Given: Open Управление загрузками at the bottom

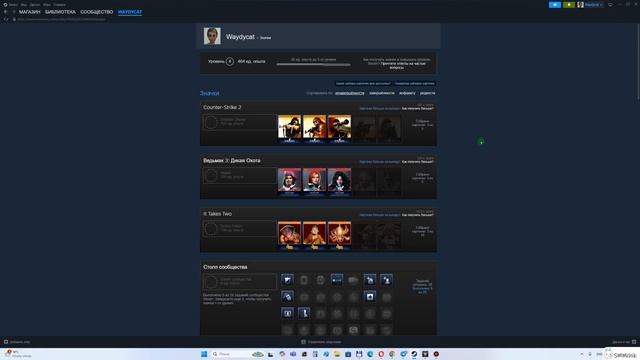Looking at the screenshot, I should (321, 342).
